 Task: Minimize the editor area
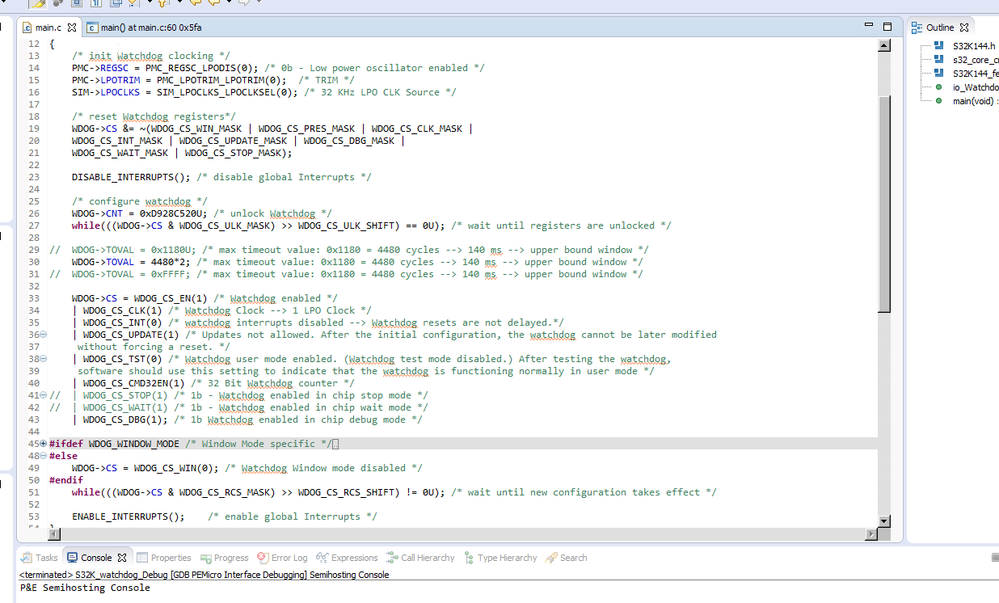click(x=868, y=25)
